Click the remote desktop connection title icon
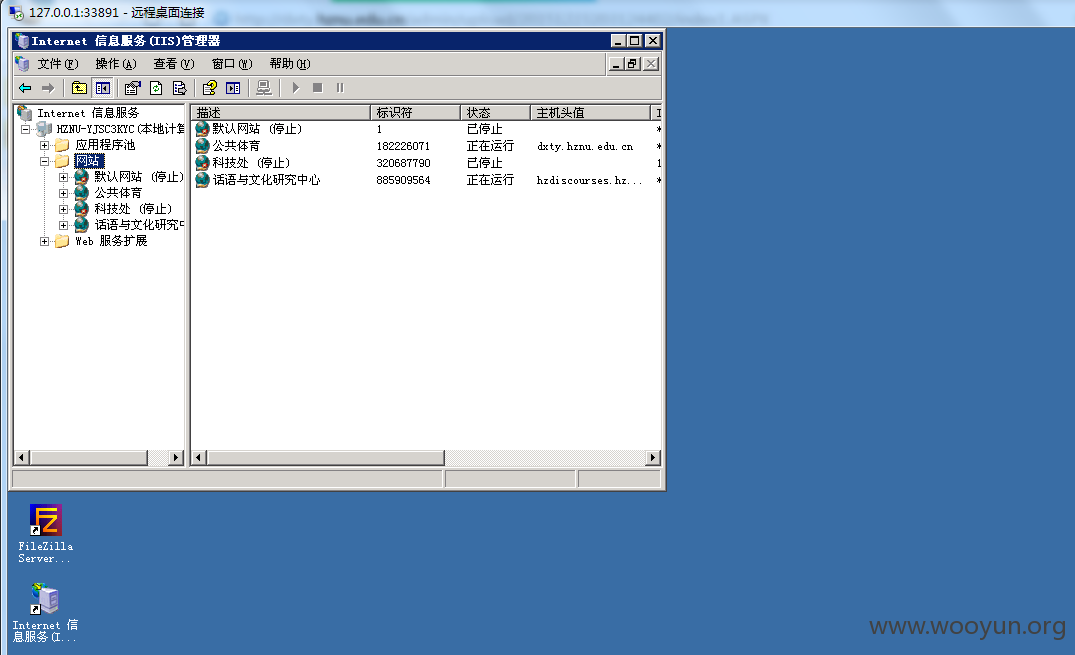 (x=16, y=12)
